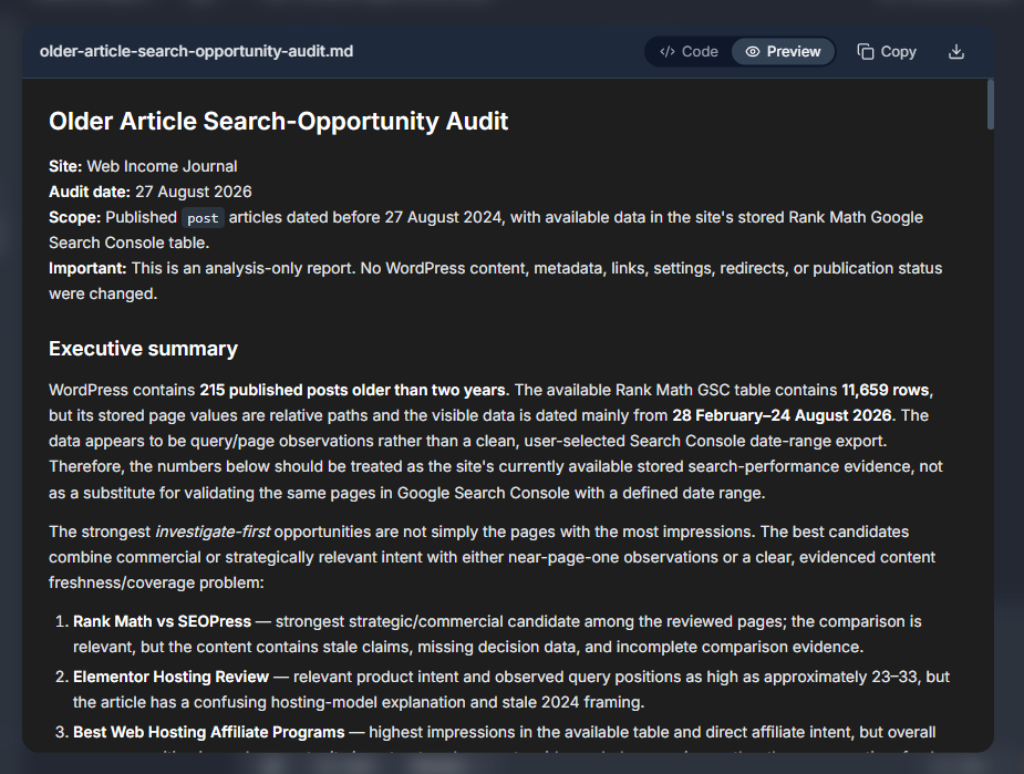
Task: Click the inline code word post
Action: [x=202, y=218]
